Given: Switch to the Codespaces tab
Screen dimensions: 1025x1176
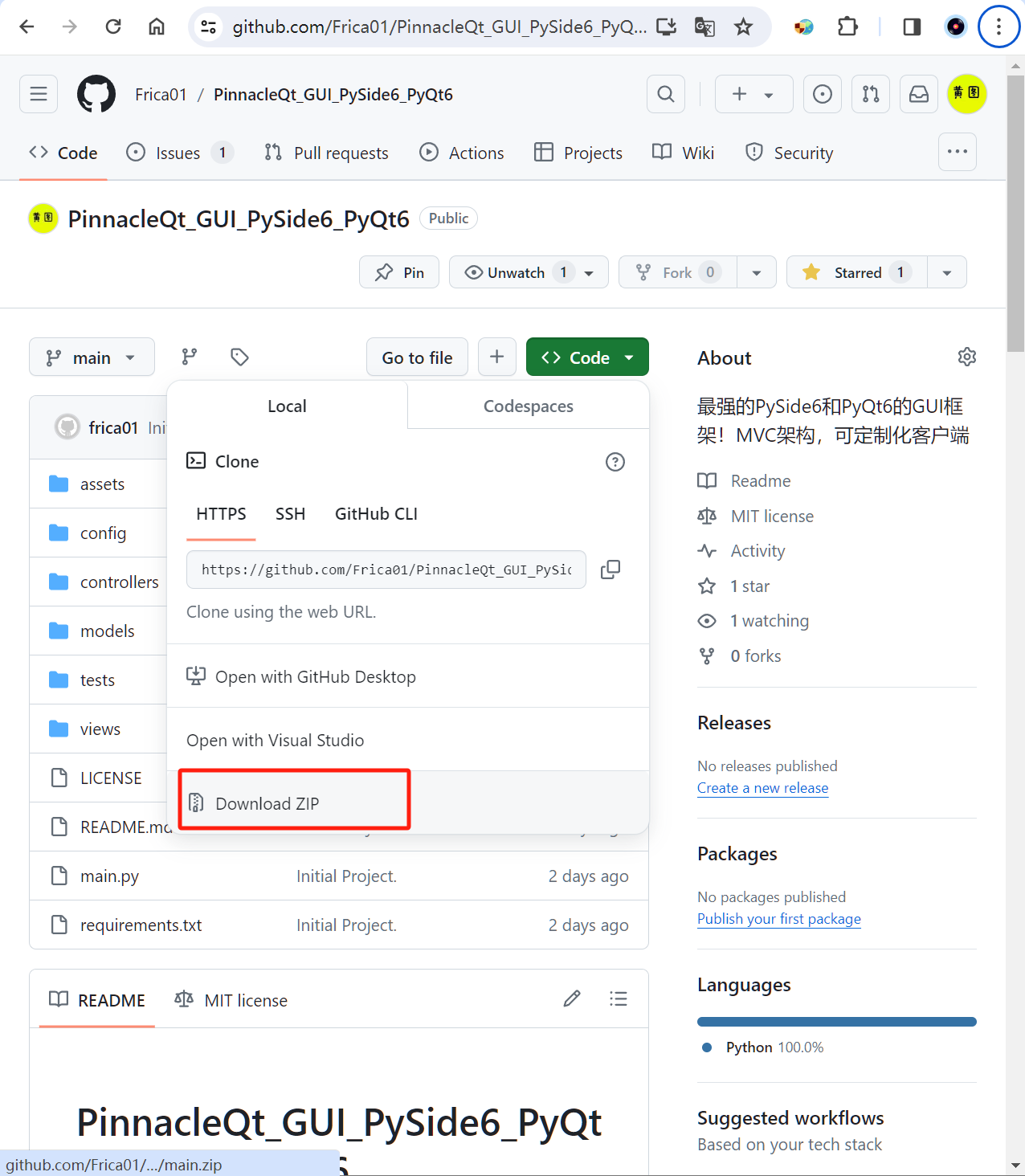Looking at the screenshot, I should [529, 406].
